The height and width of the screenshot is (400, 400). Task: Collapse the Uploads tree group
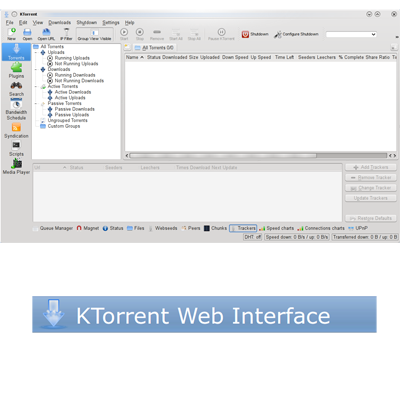[x=36, y=52]
